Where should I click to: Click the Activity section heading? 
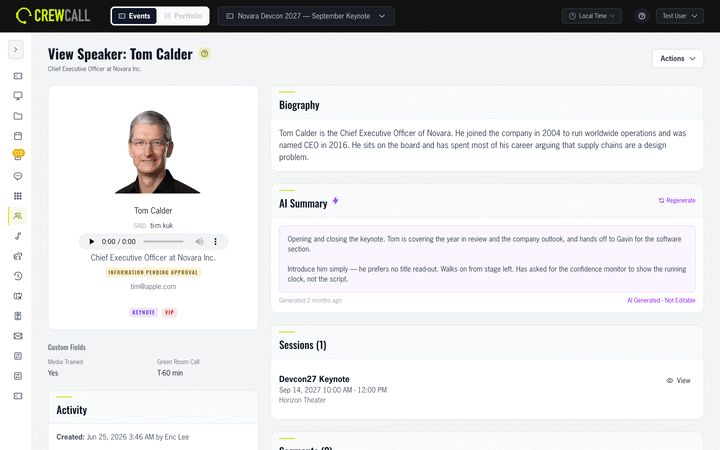[72, 410]
